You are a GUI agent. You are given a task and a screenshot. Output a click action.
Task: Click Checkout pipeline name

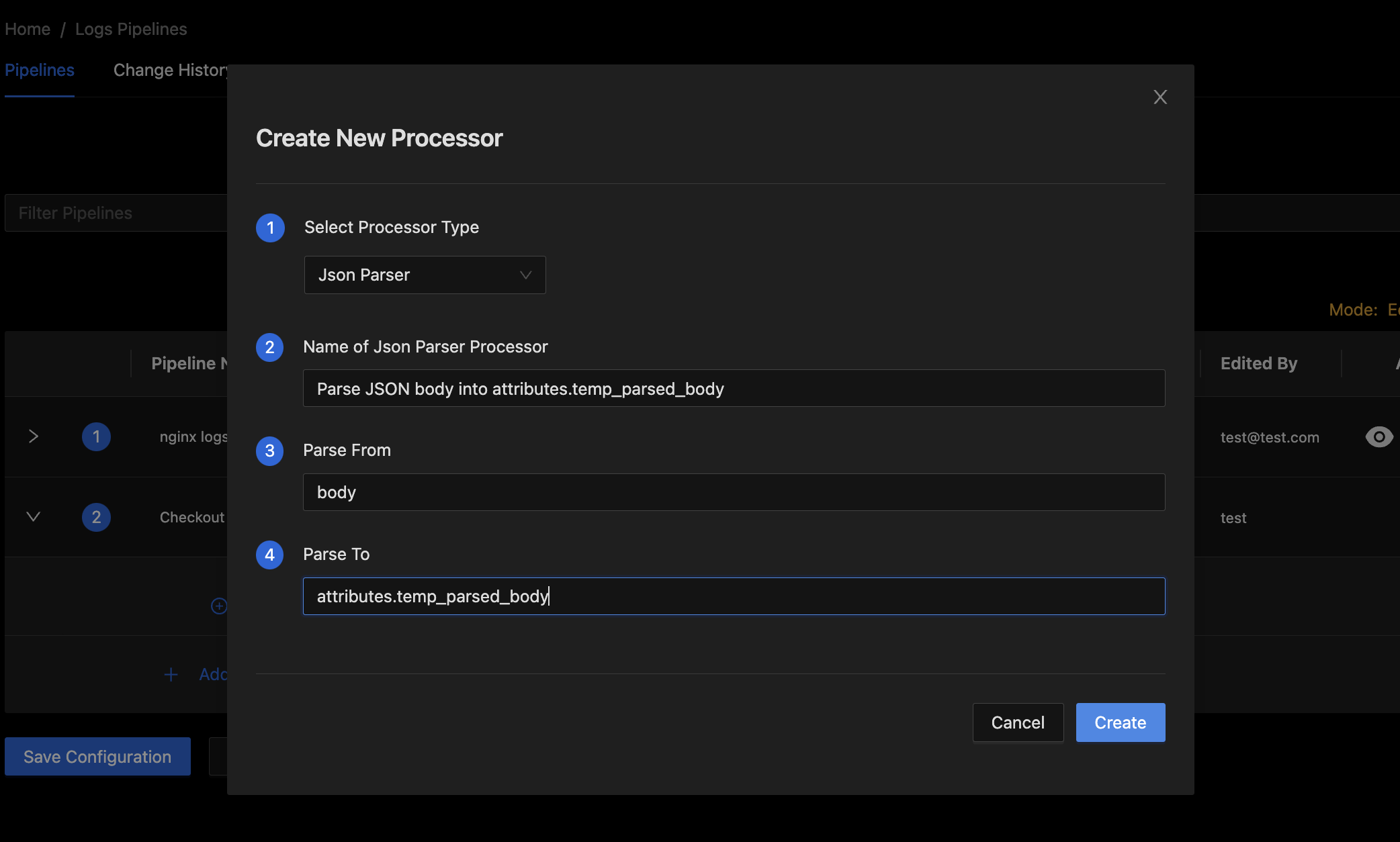(x=191, y=517)
